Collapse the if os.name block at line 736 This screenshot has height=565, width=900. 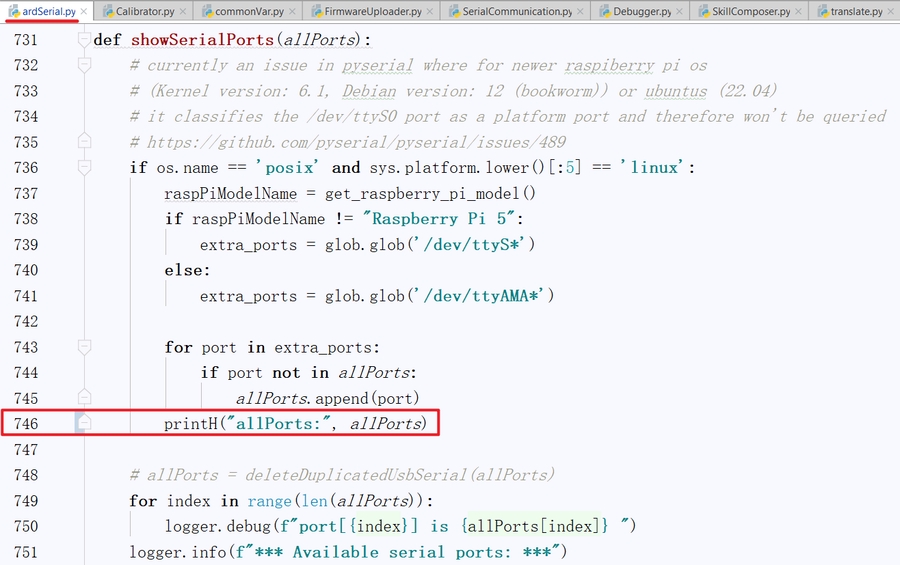click(x=84, y=168)
